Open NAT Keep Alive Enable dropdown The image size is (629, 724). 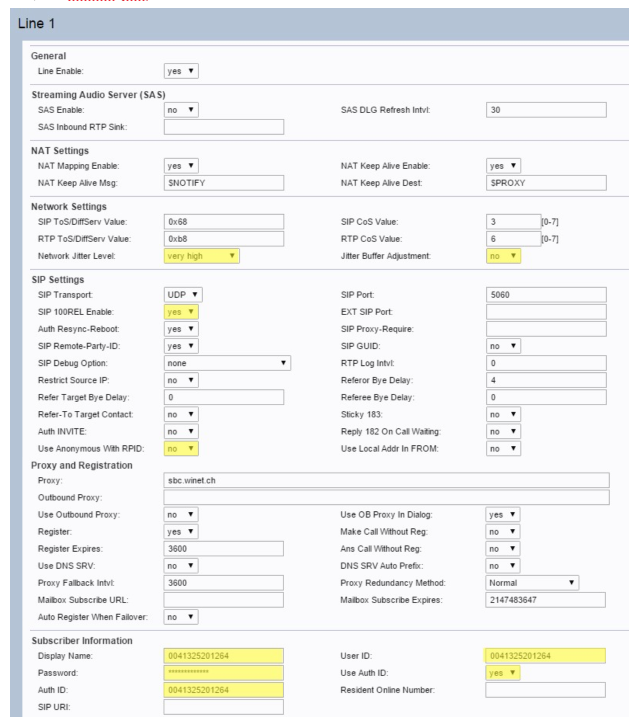point(503,166)
